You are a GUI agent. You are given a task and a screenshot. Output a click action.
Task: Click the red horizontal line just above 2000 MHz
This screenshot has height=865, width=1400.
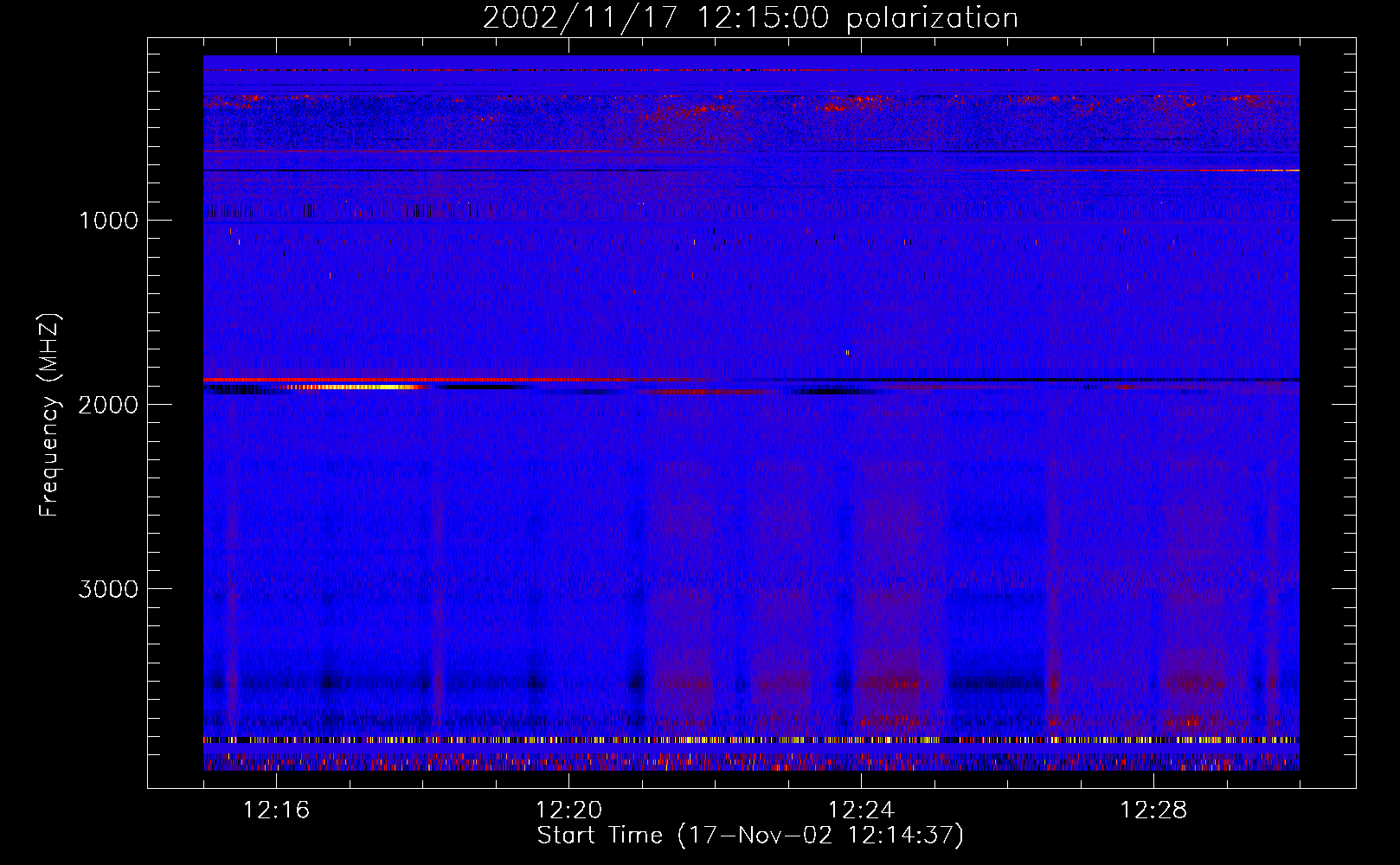(459, 380)
